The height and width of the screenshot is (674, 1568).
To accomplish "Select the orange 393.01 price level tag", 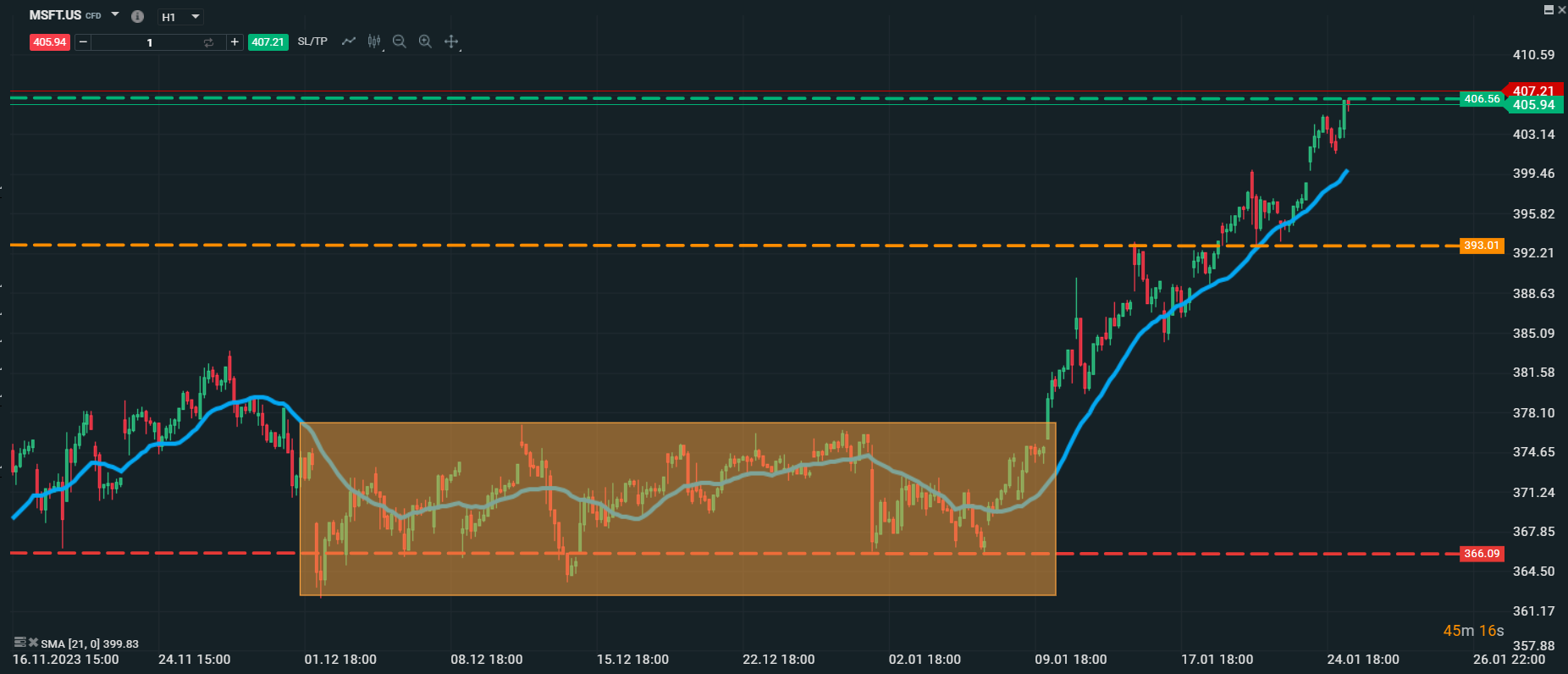I will (x=1482, y=246).
